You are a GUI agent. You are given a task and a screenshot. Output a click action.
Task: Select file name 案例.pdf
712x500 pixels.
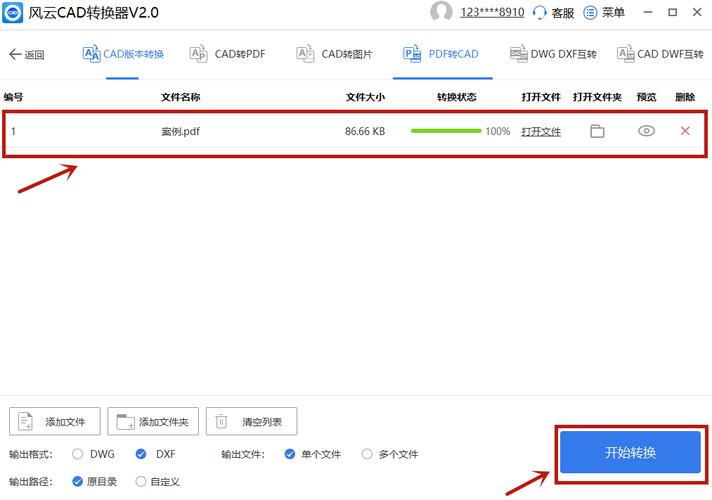(x=180, y=131)
